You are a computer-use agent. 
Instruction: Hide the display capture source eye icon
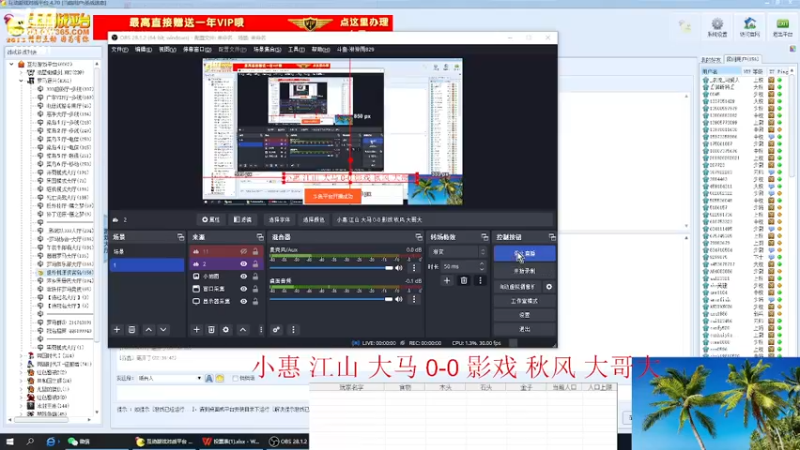(243, 301)
